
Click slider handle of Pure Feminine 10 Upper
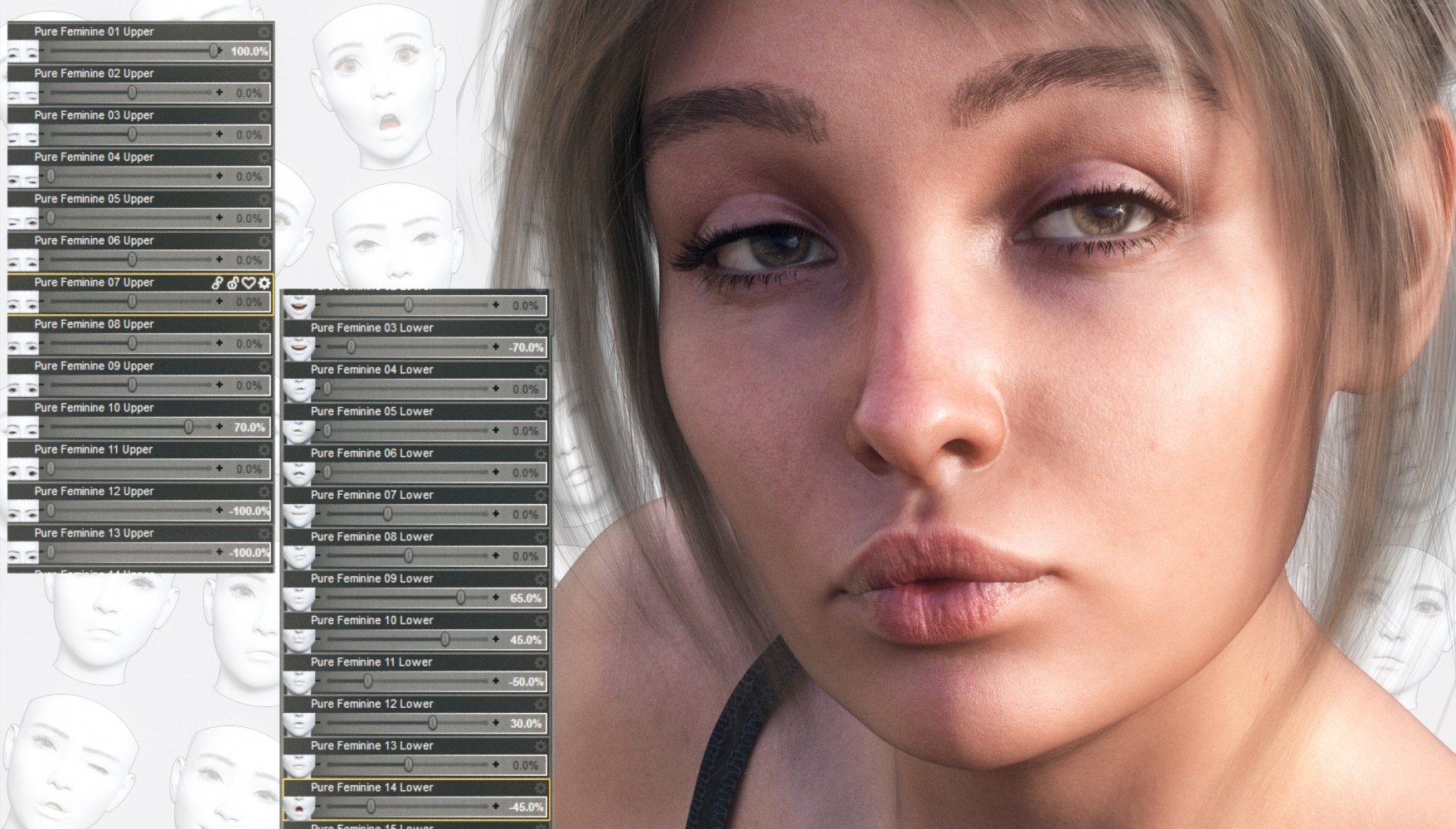[x=189, y=426]
